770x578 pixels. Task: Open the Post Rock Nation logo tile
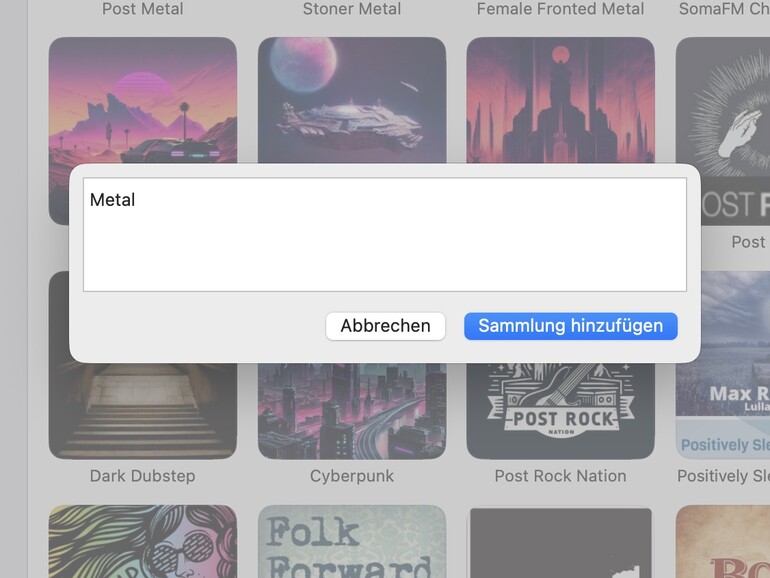pyautogui.click(x=561, y=412)
